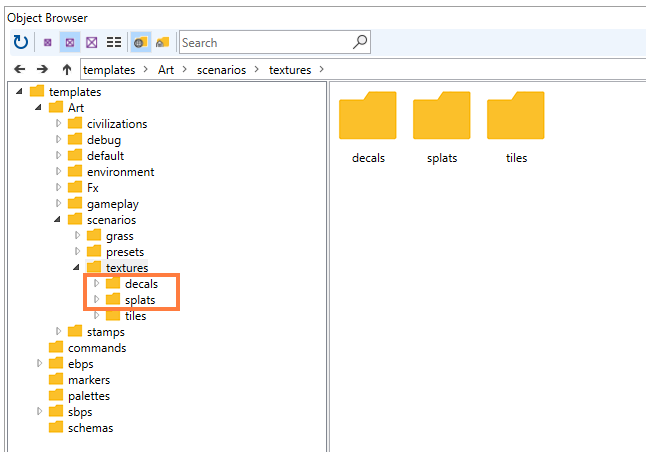The image size is (646, 452).
Task: Expand the presets tree node
Action: (x=77, y=251)
